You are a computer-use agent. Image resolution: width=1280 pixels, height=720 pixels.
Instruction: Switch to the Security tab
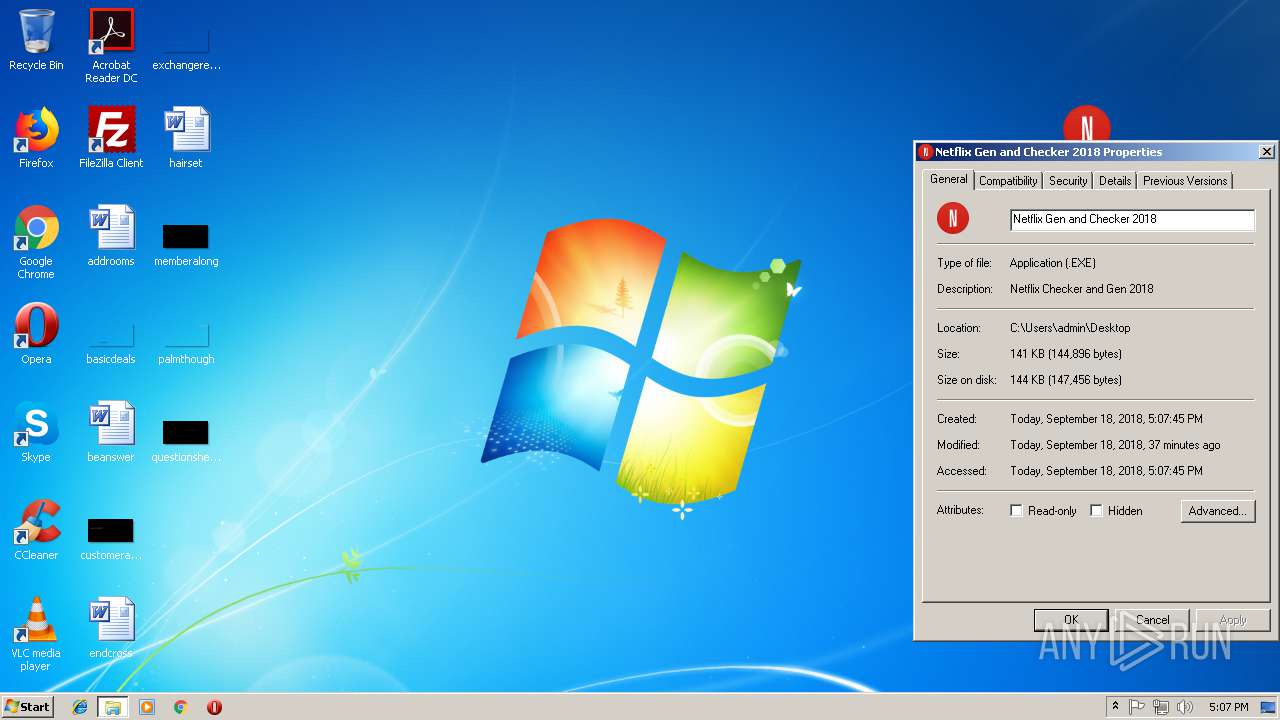pyautogui.click(x=1068, y=181)
